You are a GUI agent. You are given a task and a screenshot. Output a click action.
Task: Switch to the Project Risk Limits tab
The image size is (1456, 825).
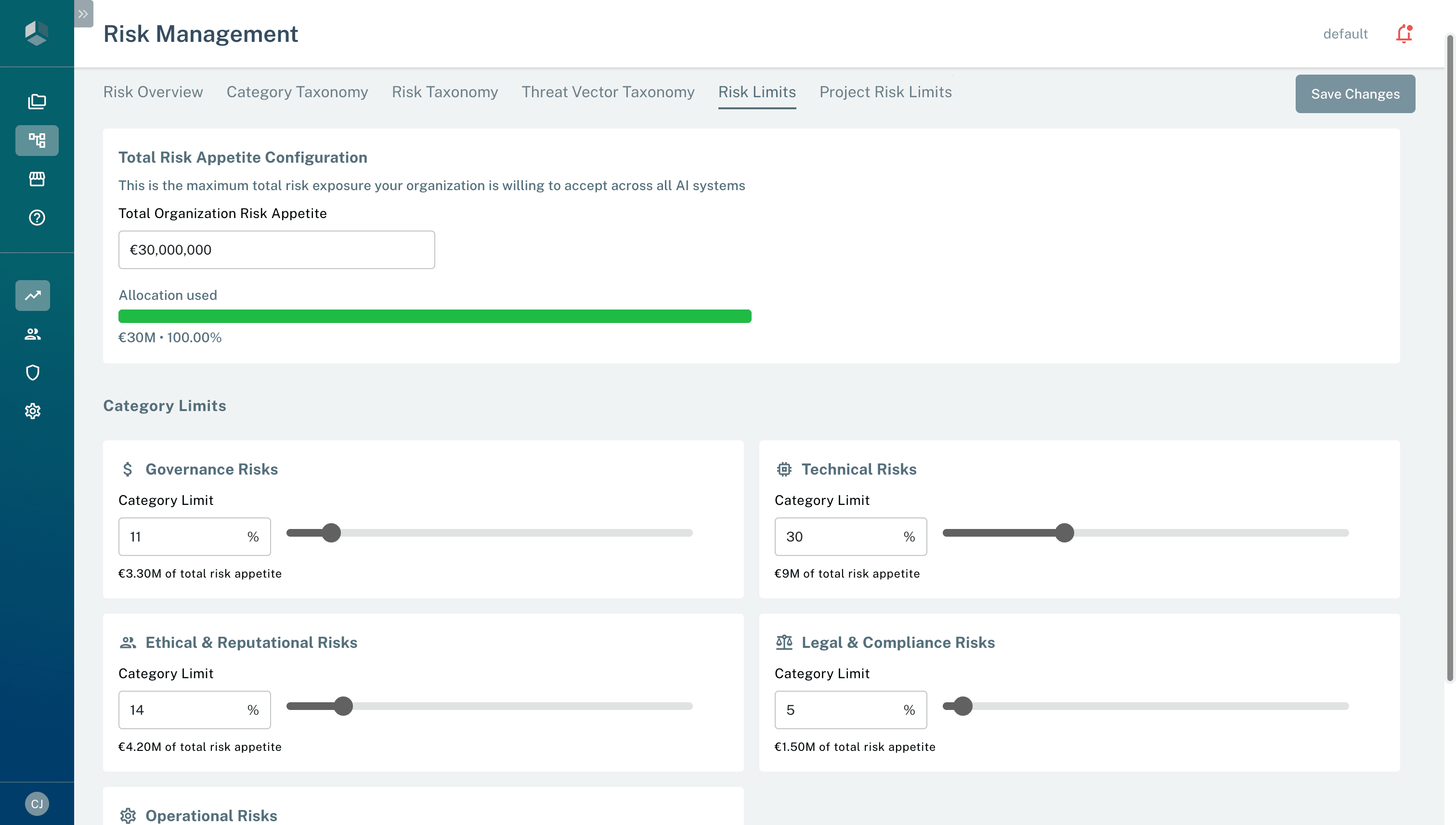click(x=885, y=92)
